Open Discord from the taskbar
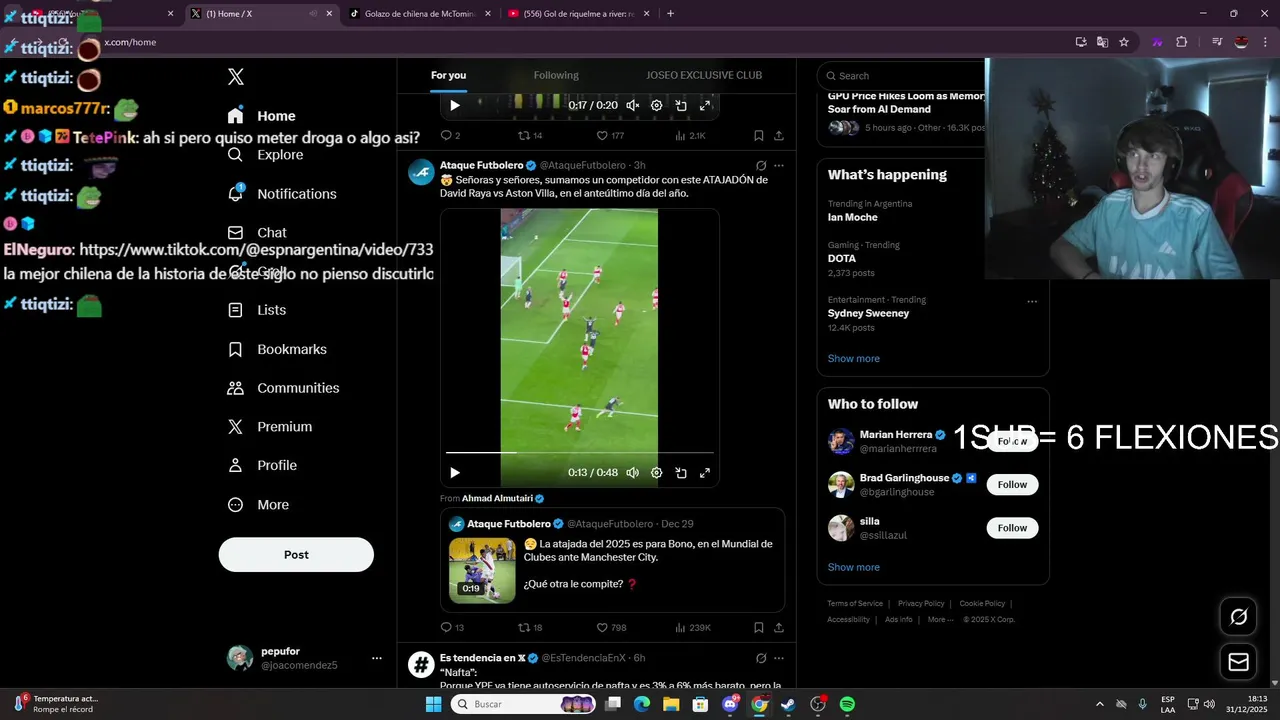 point(731,704)
